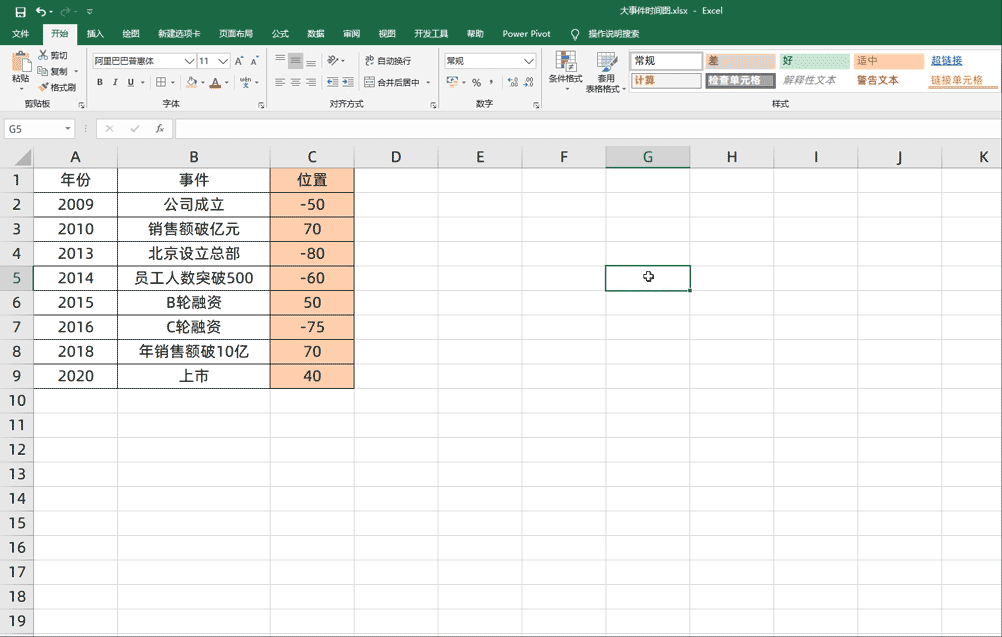Apply the 超链接 hyperlink style

946,61
